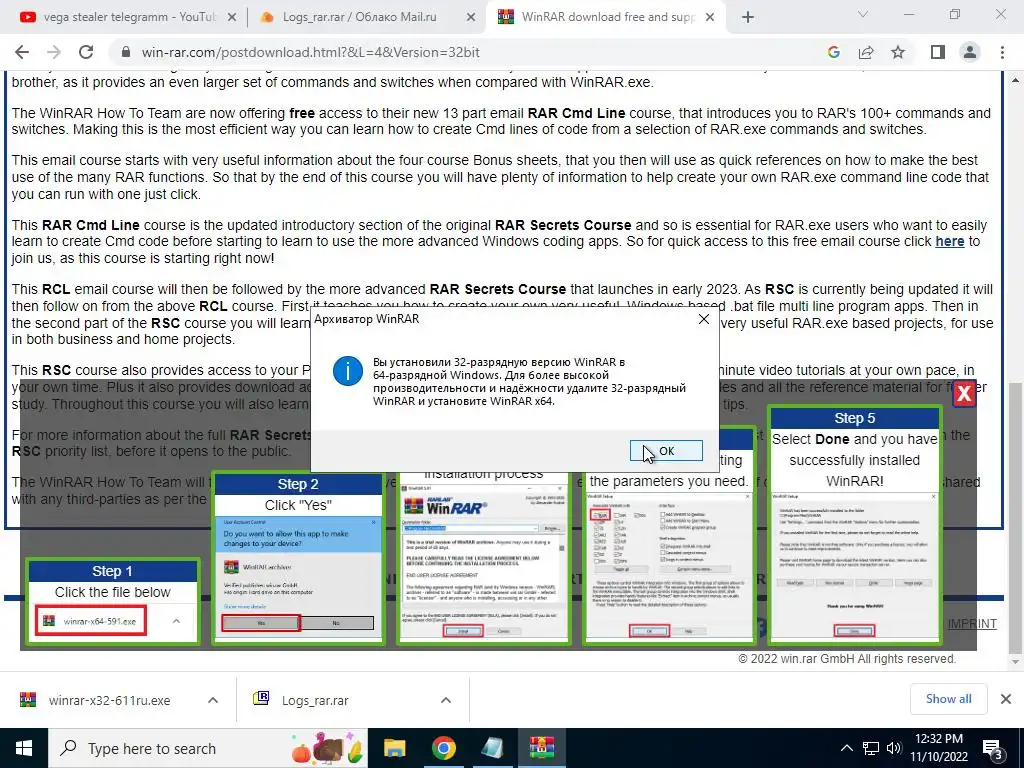
Task: Expand options for Logs_rar.rar download
Action: click(x=446, y=701)
